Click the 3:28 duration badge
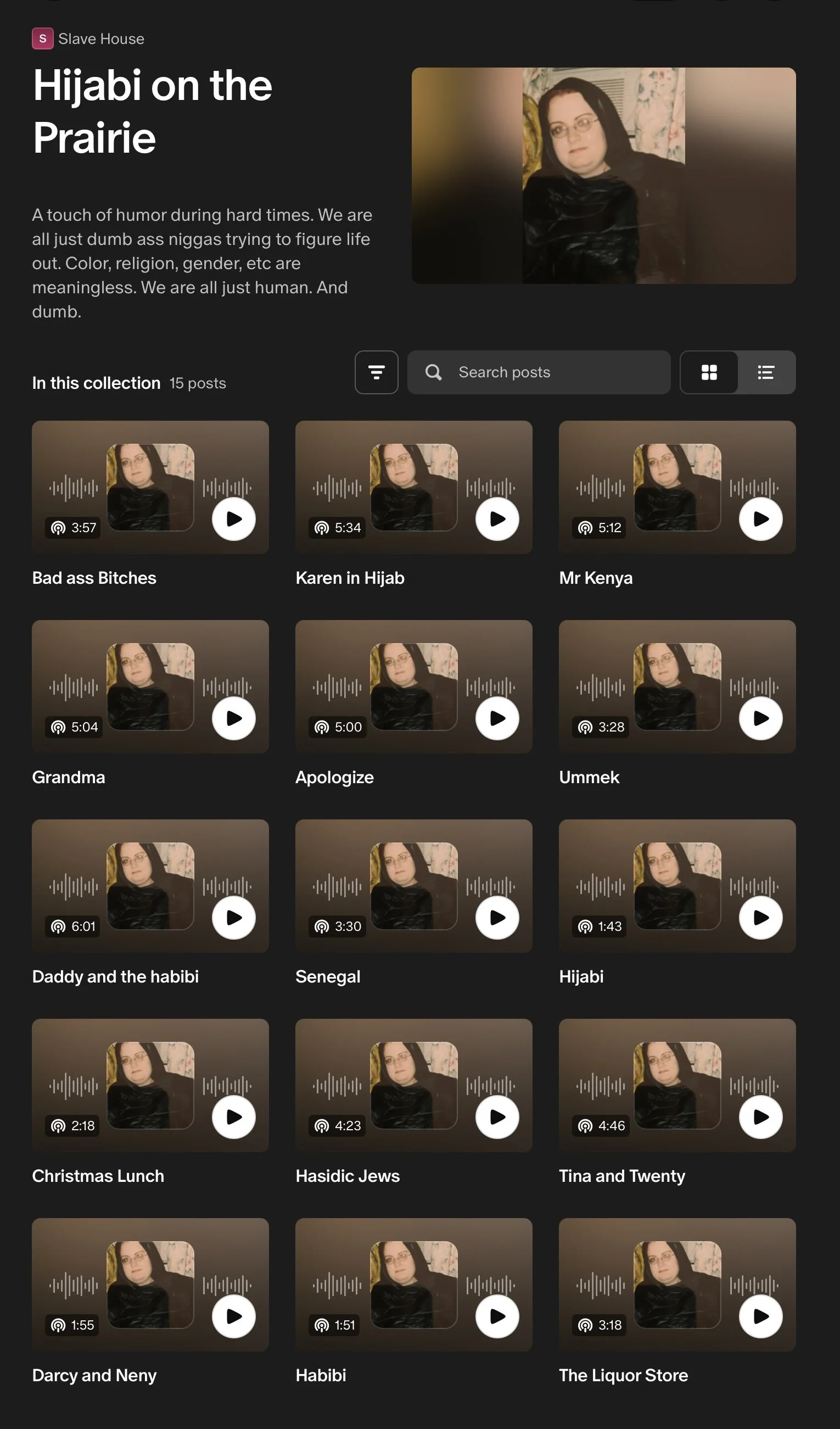This screenshot has height=1429, width=840. tap(601, 727)
